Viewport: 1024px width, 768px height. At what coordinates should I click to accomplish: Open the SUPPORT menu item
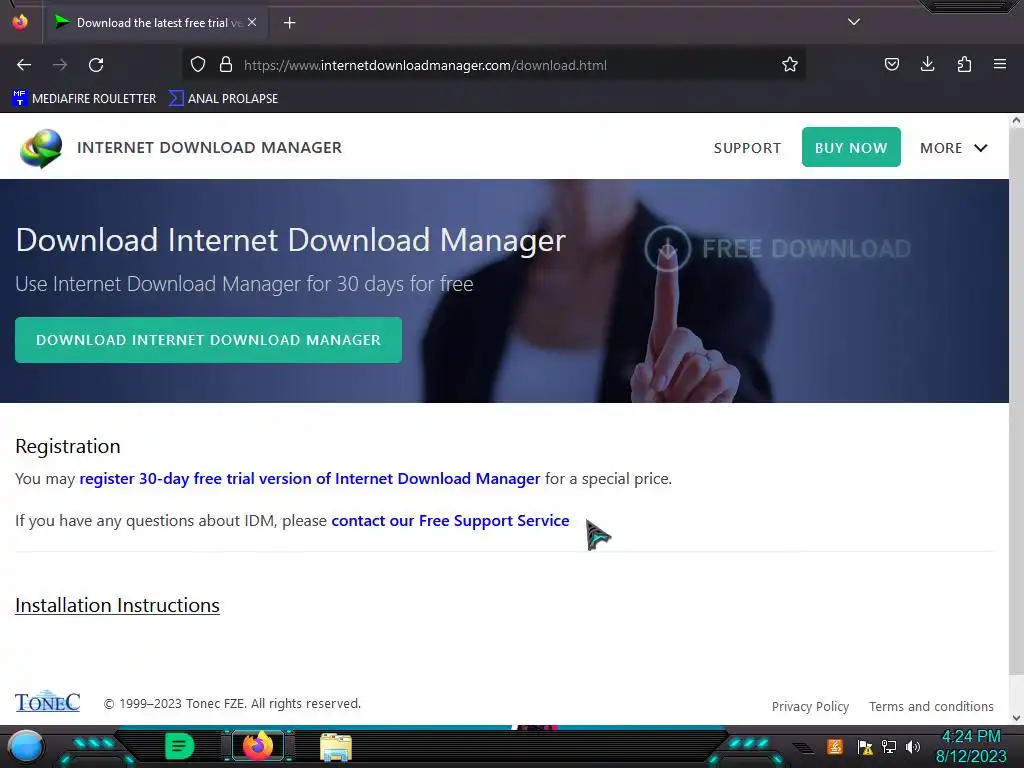point(747,148)
